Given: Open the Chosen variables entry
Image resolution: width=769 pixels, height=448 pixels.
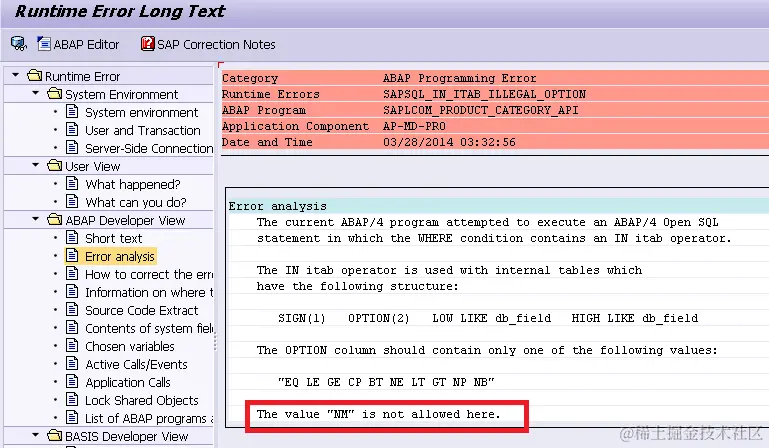Looking at the screenshot, I should point(130,346).
